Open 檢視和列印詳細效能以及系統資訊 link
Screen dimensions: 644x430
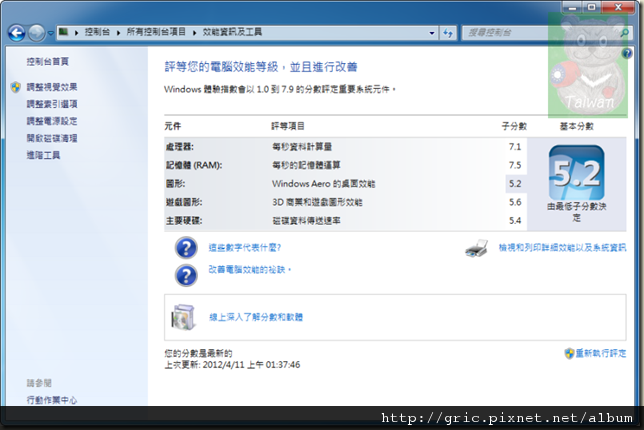pos(562,248)
